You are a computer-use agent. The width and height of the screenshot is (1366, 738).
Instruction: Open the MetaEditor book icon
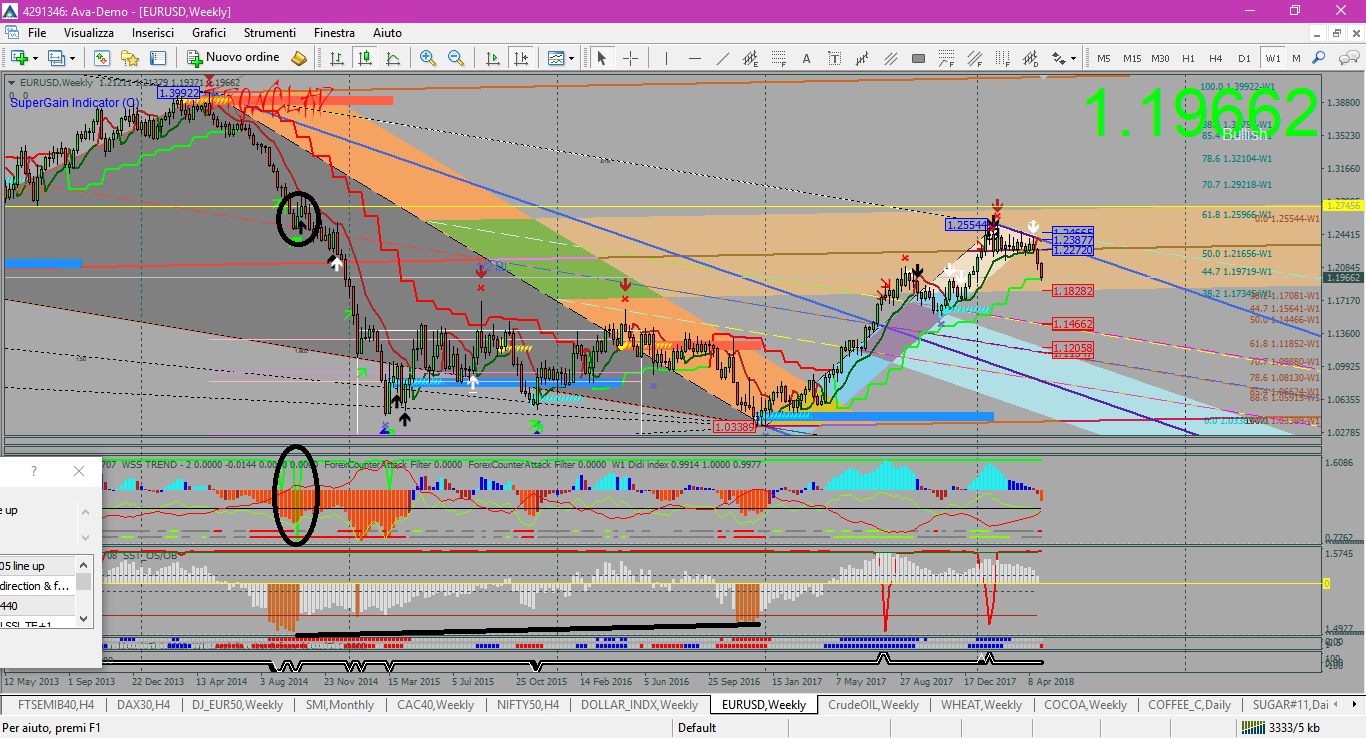point(298,58)
